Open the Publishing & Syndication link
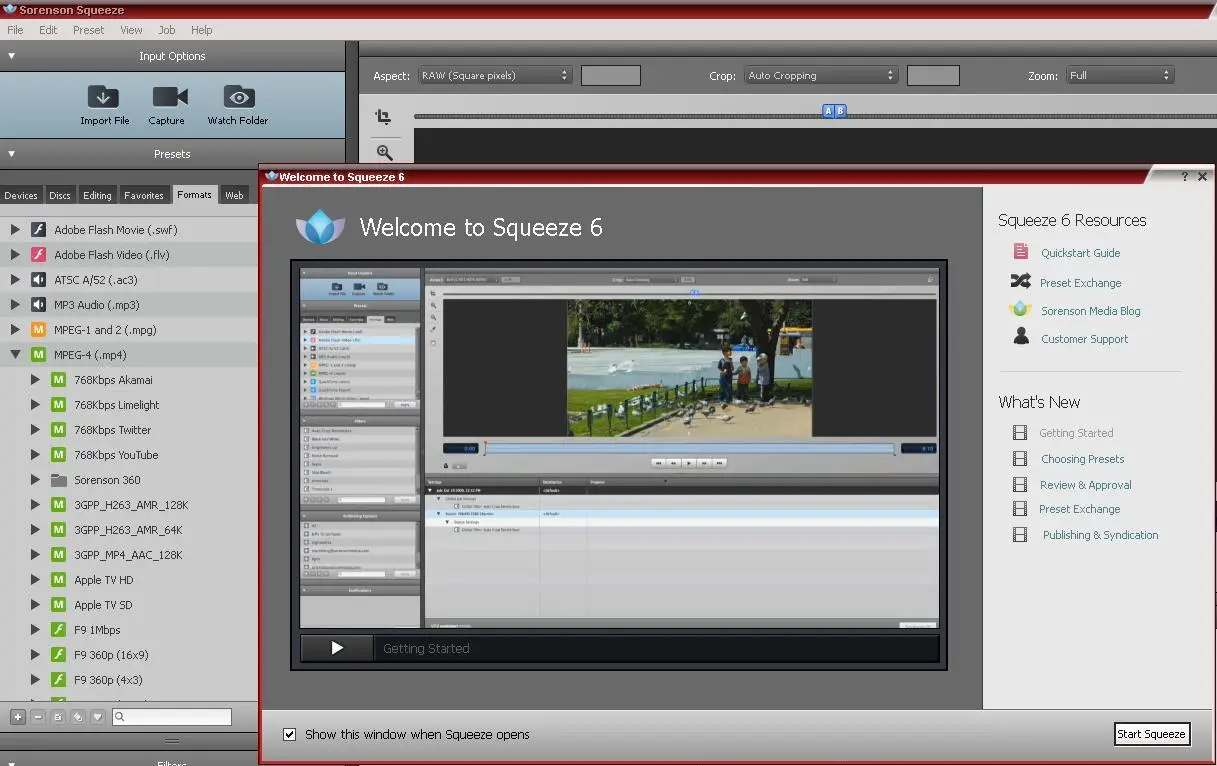The height and width of the screenshot is (766, 1217). click(1100, 535)
